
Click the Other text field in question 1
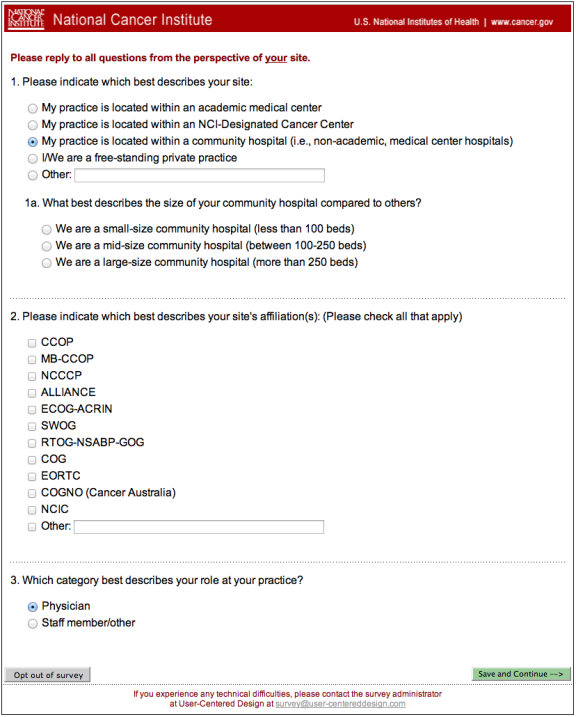pos(199,175)
